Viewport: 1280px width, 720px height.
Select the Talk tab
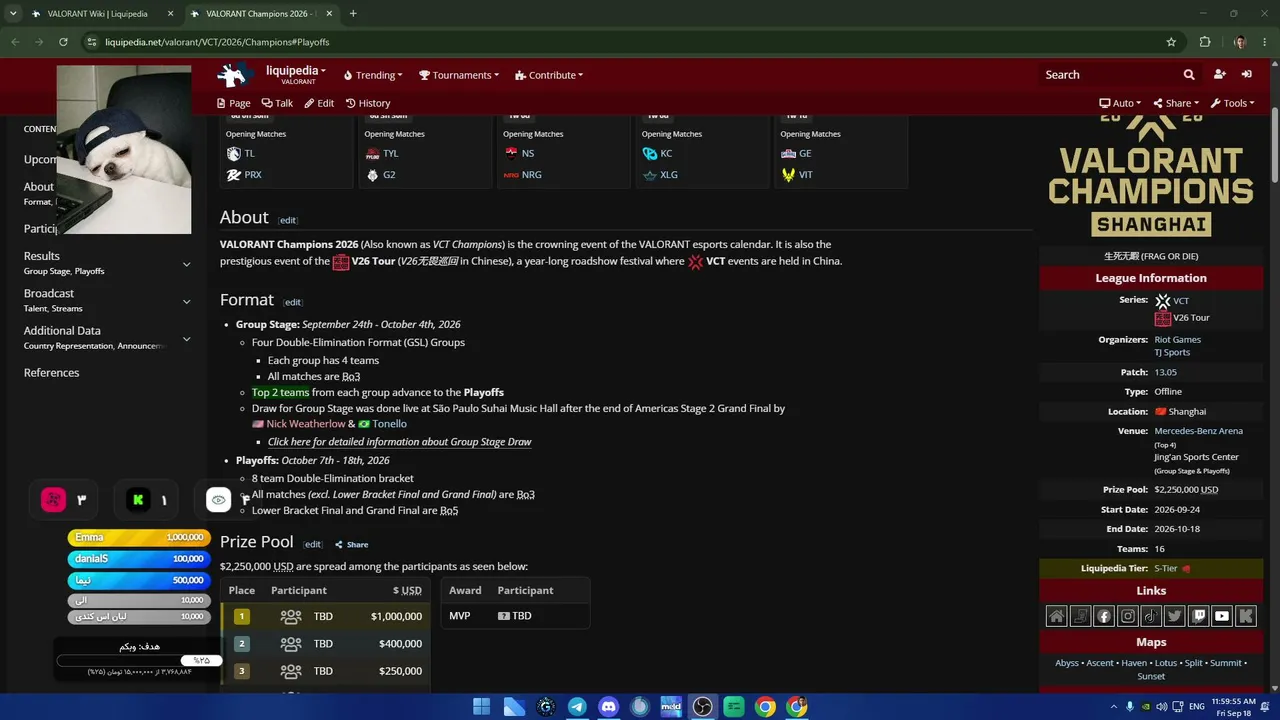point(277,103)
